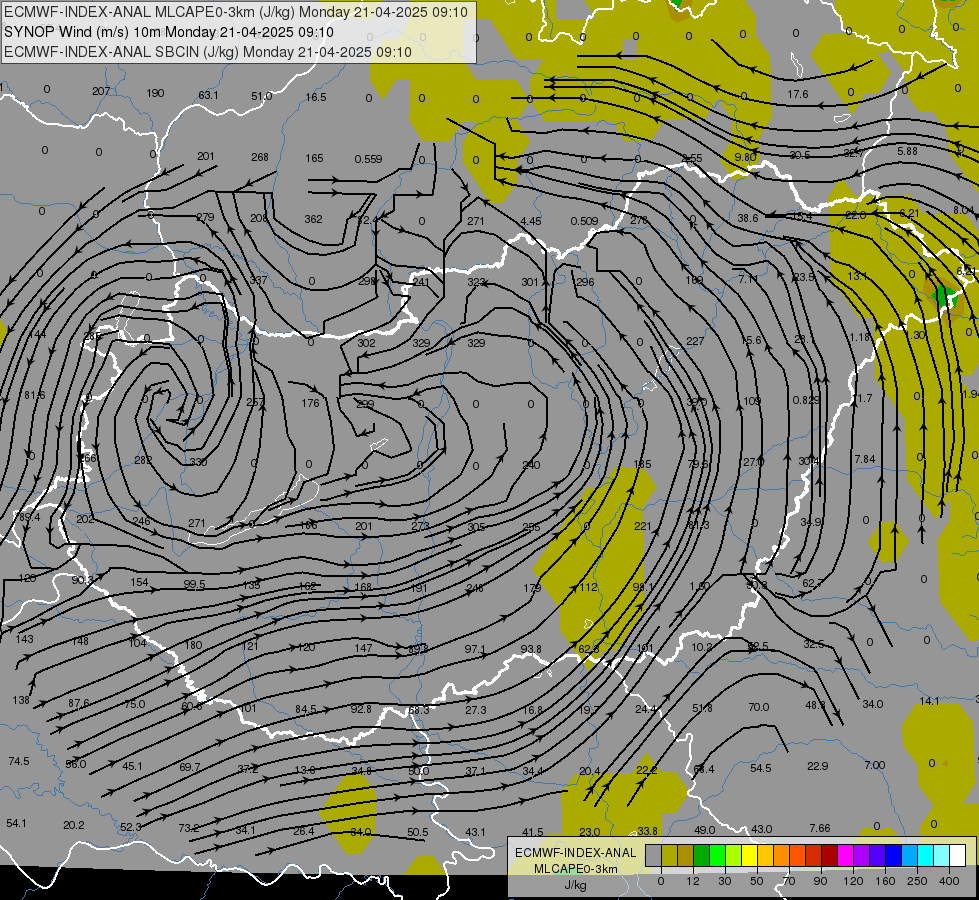
Task: Click the map value 7.66
Action: point(820,828)
